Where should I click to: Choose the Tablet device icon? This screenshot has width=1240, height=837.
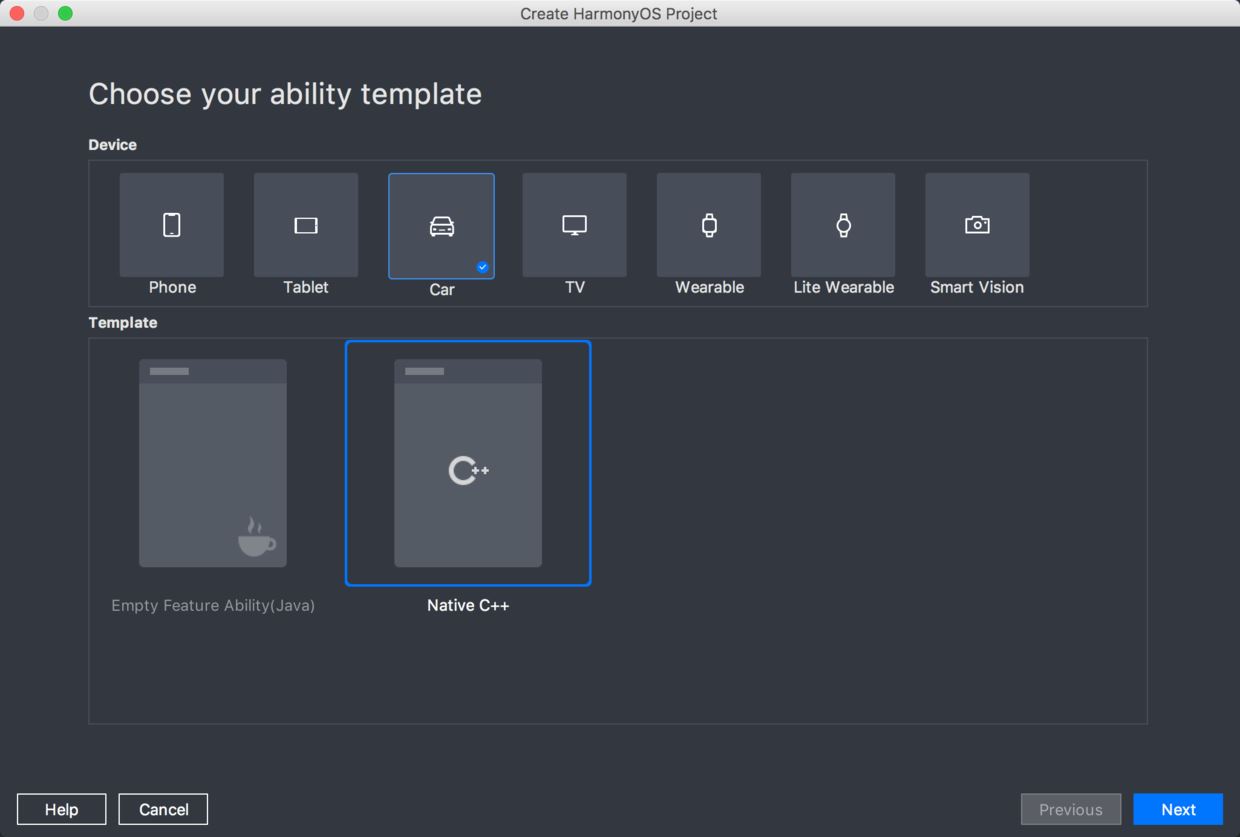306,225
